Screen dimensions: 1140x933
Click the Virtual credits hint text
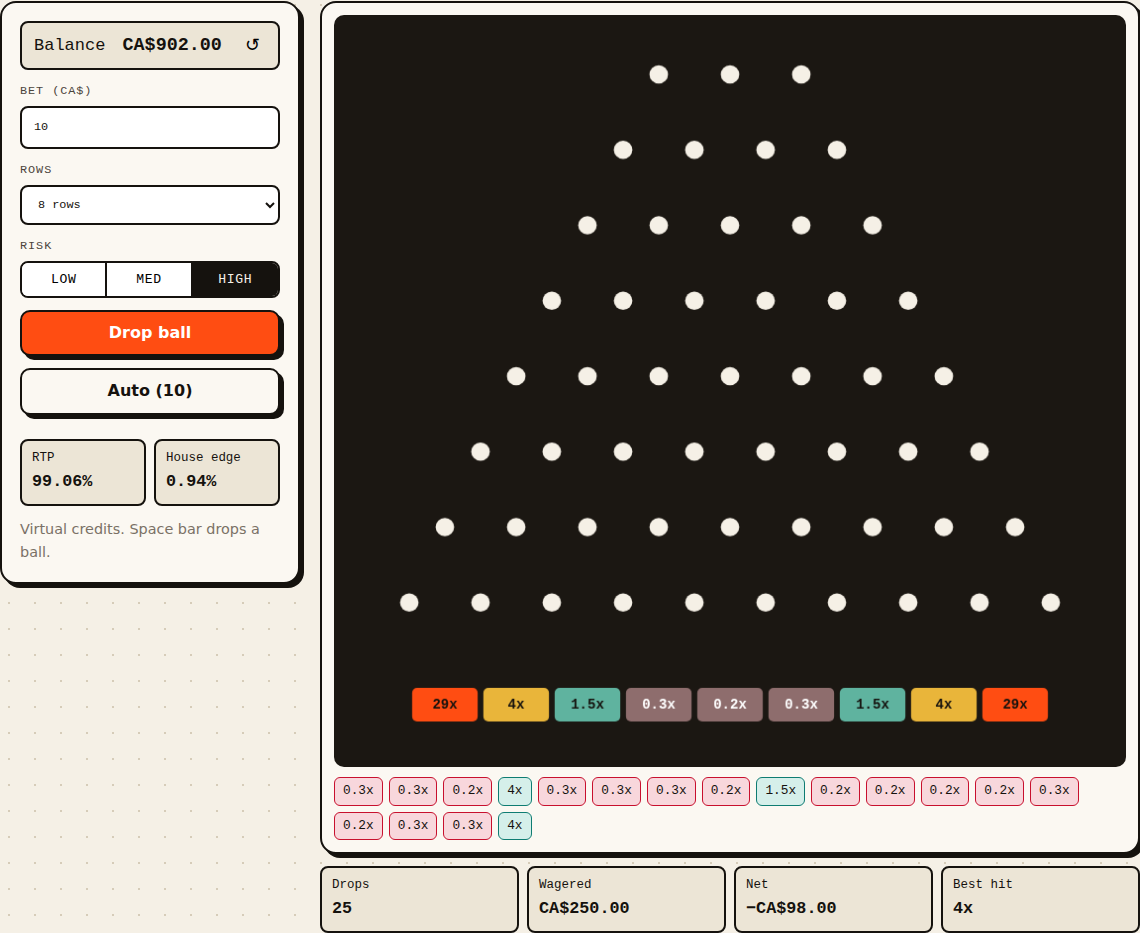click(x=140, y=540)
